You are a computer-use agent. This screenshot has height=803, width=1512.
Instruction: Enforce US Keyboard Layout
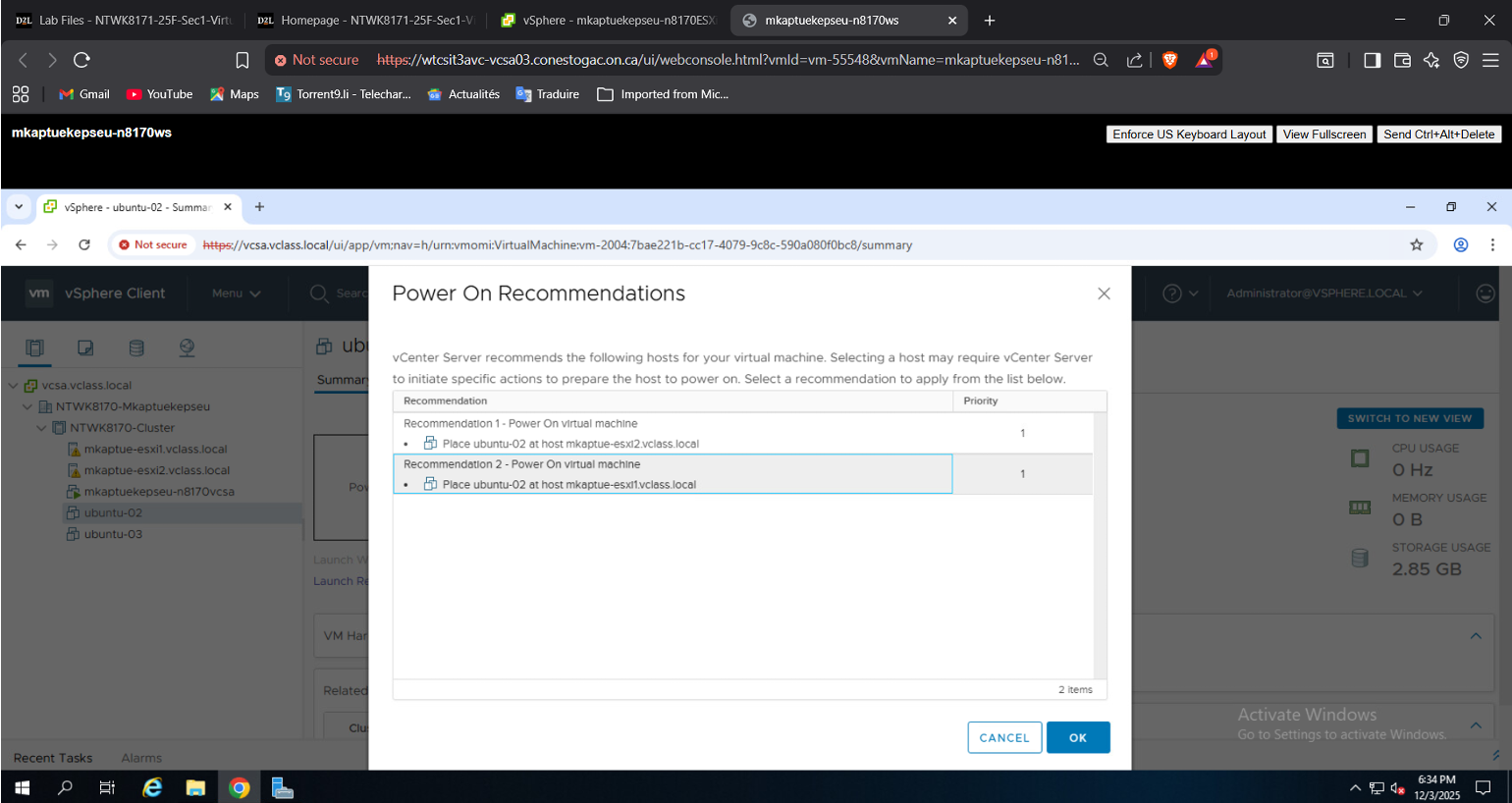tap(1188, 134)
